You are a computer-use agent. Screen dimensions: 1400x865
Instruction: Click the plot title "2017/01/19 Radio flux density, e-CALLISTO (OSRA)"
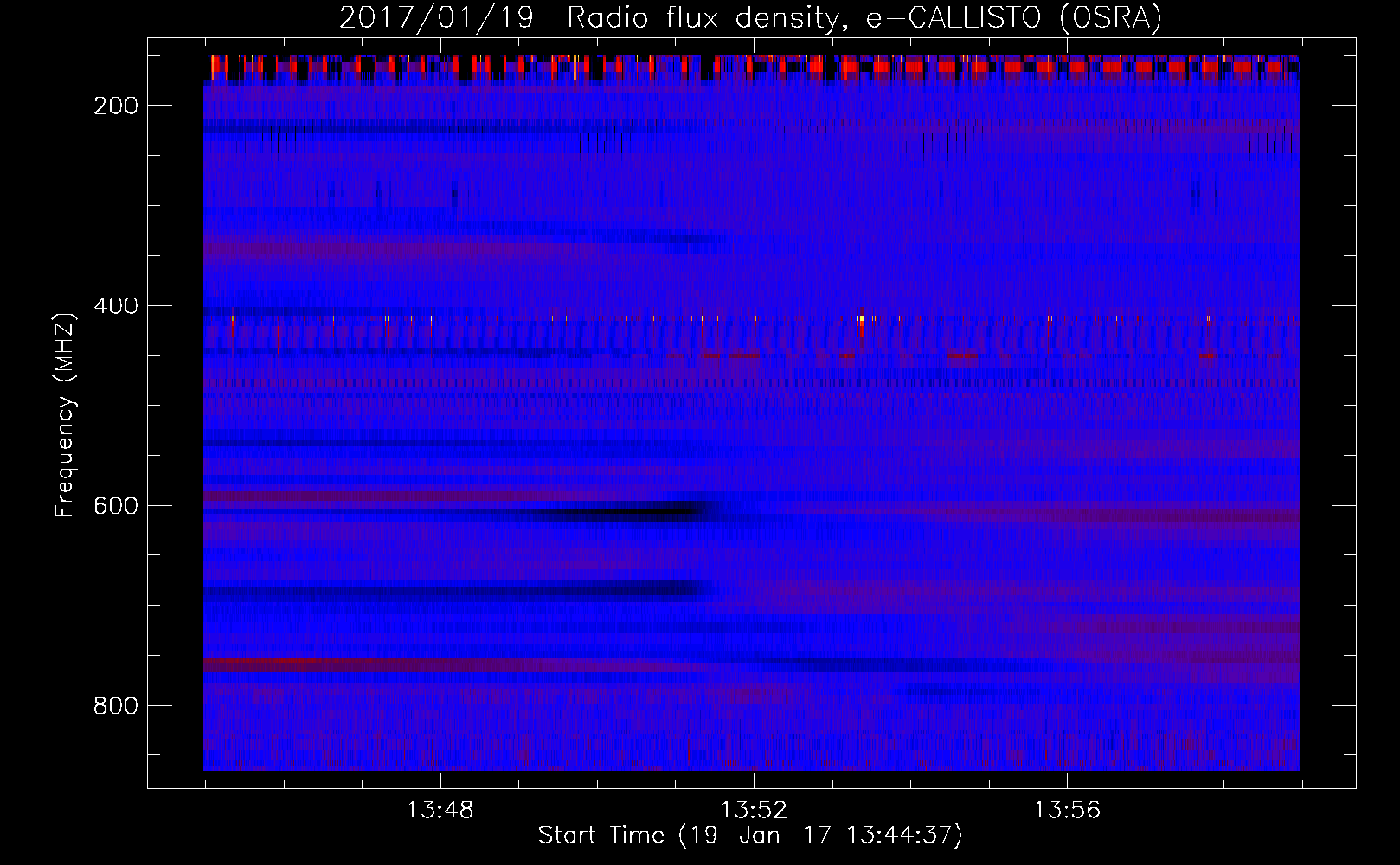coord(750,18)
